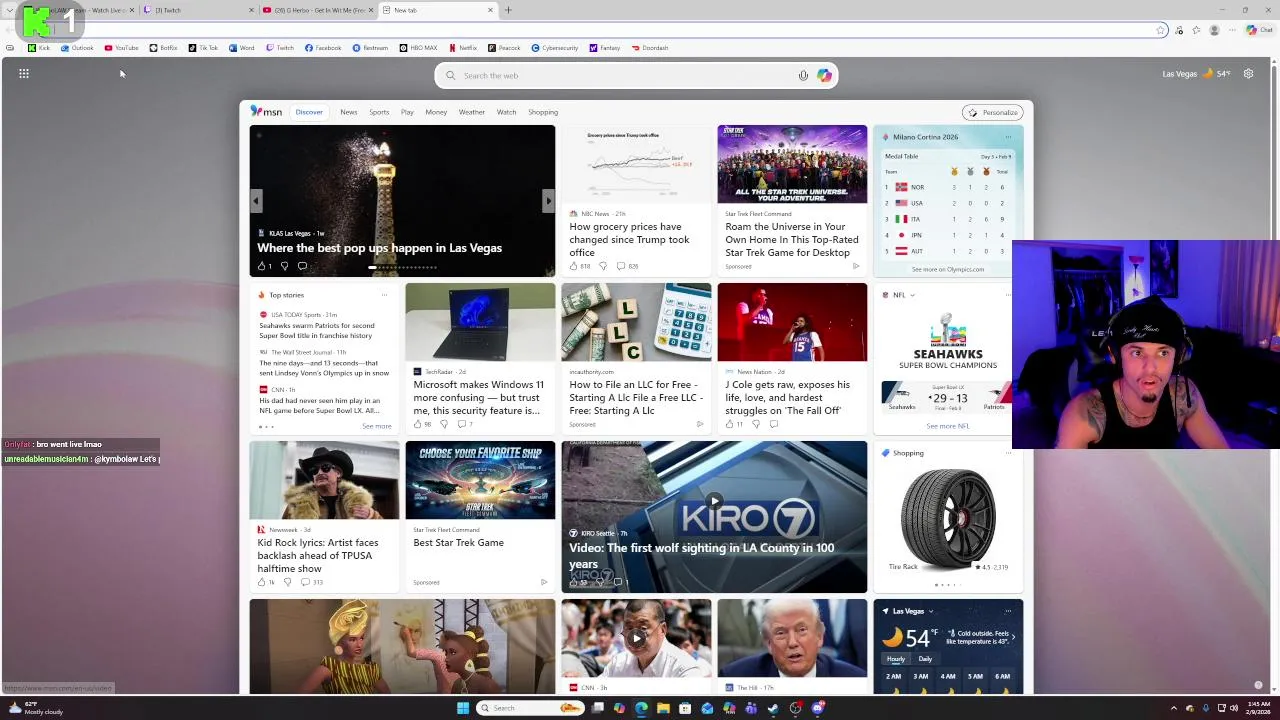This screenshot has width=1280, height=720.
Task: Open comments on Las Vegas pop ups story
Action: [302, 266]
